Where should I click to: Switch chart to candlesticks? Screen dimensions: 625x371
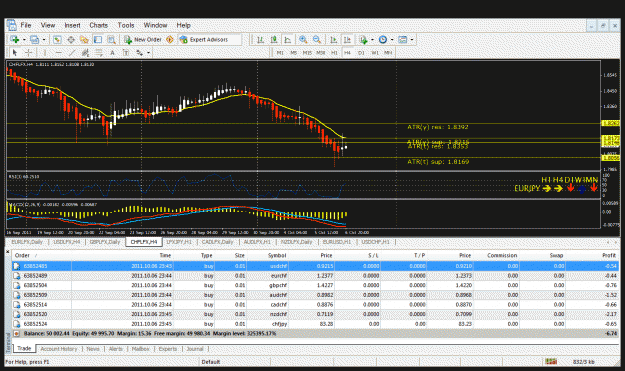(x=274, y=39)
